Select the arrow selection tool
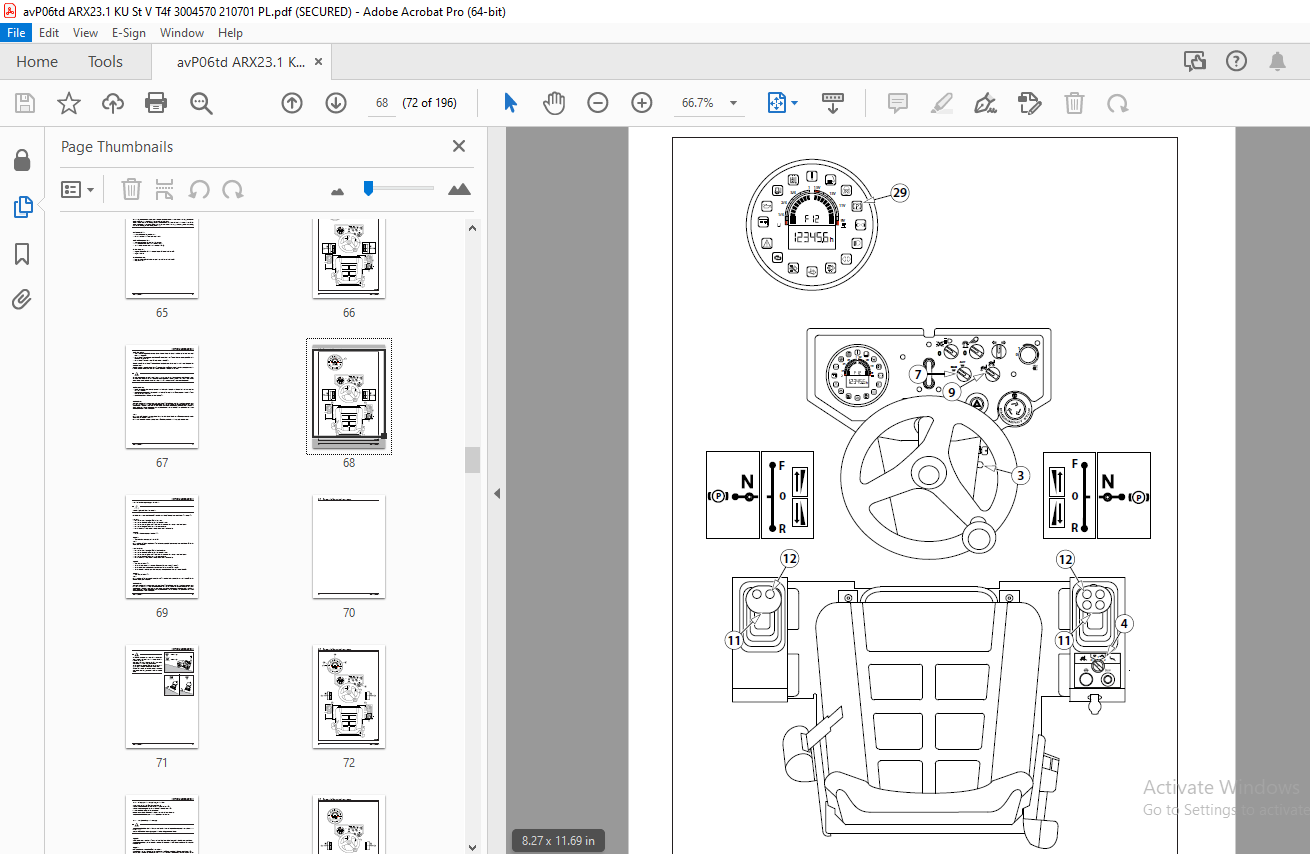 coord(511,103)
